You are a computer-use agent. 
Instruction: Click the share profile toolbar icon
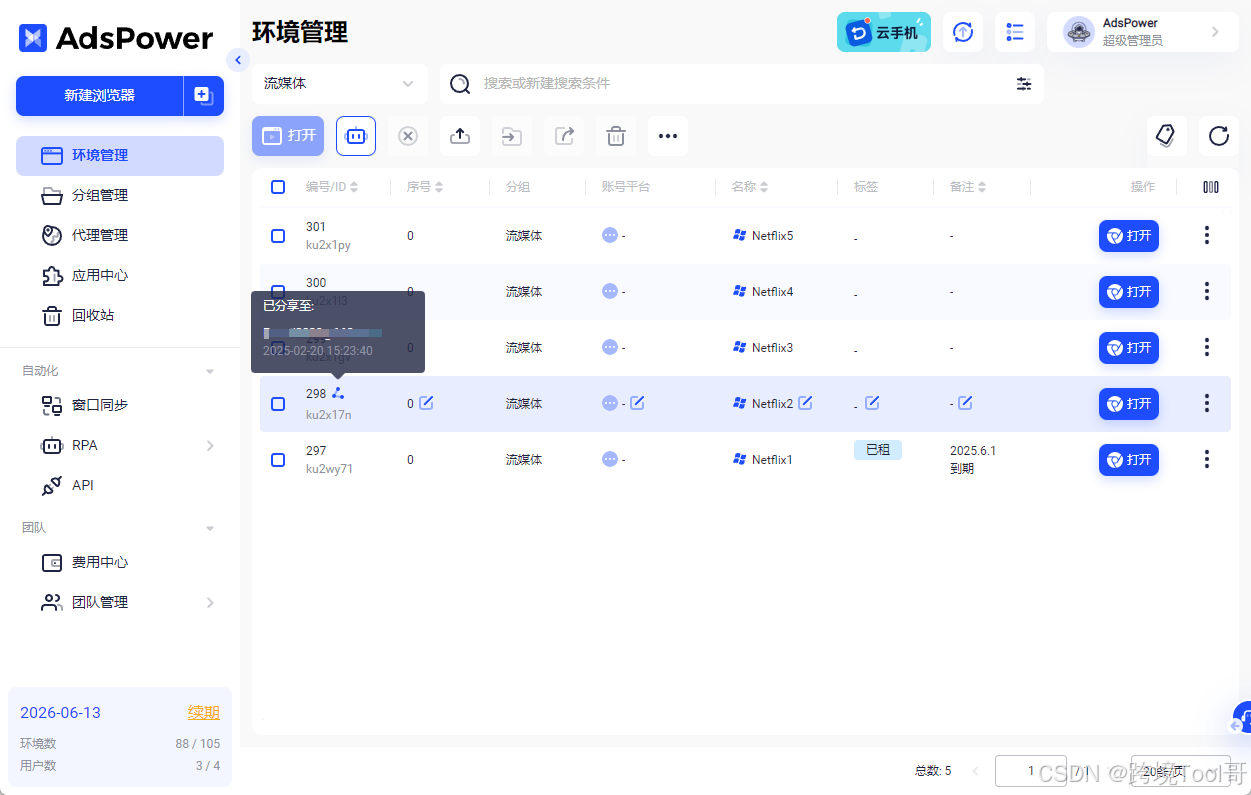tap(564, 136)
